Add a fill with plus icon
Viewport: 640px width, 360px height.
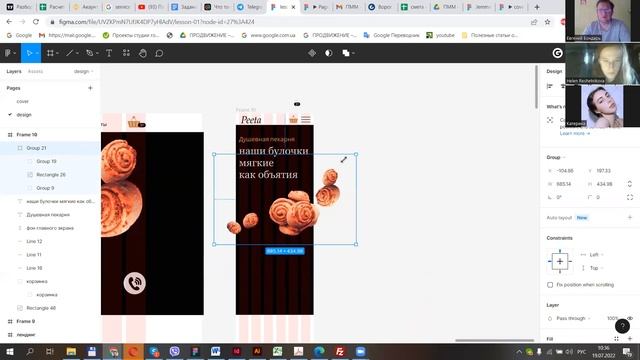click(x=630, y=339)
